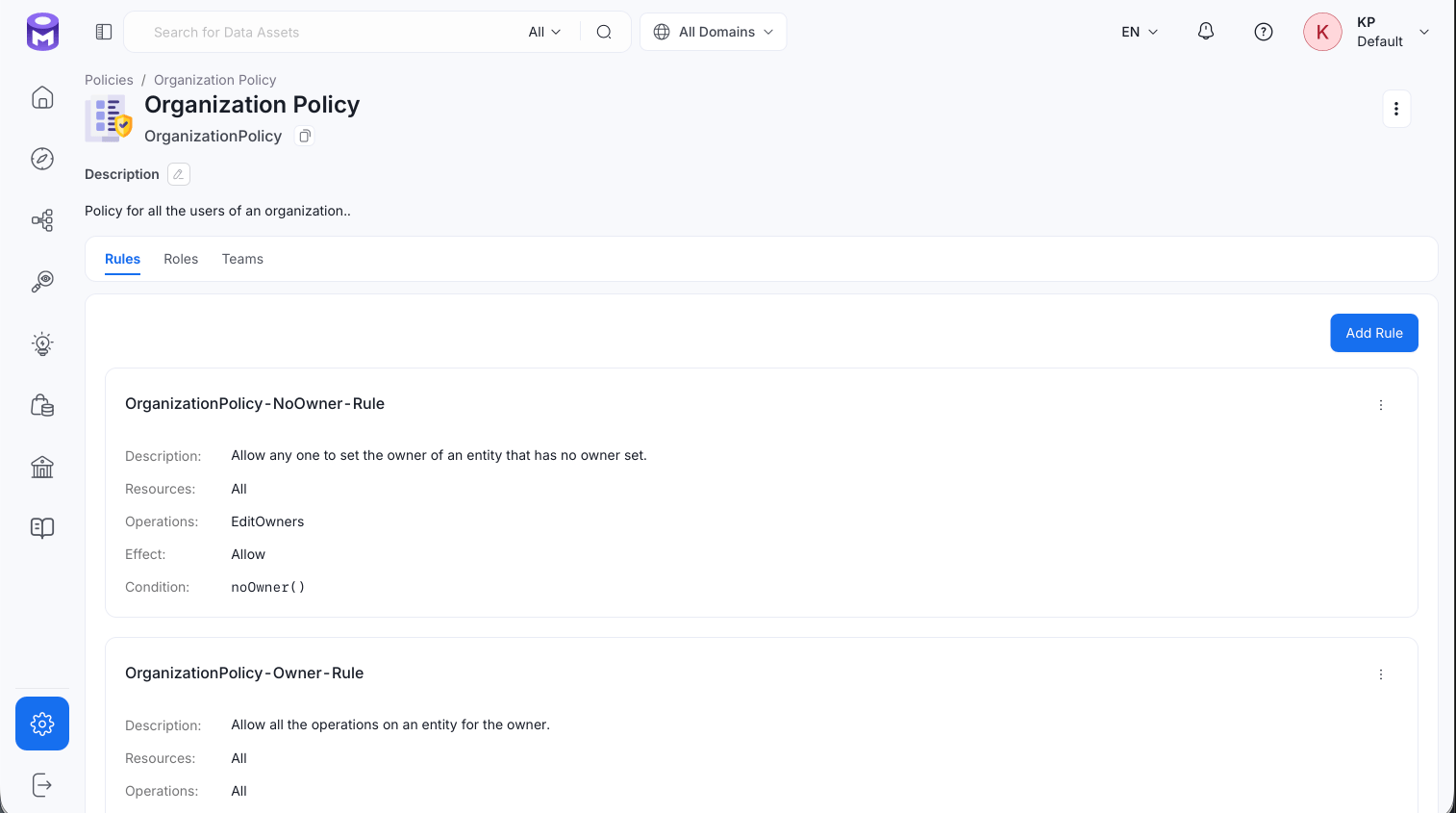Open the Lineage icon in sidebar
The image size is (1456, 813).
tap(42, 220)
